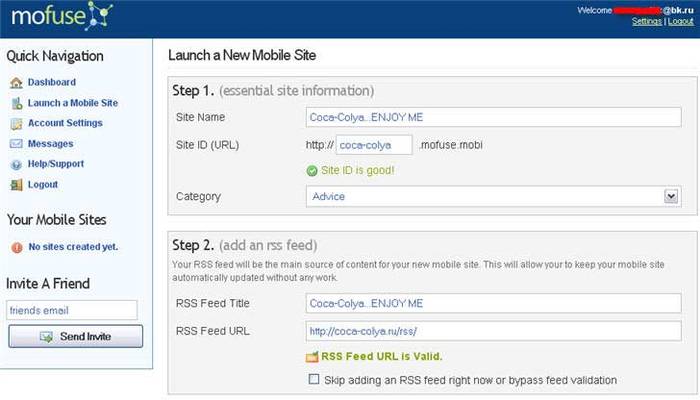Viewport: 700px width, 400px height.
Task: Click the RSS Feed URL field
Action: point(494,331)
